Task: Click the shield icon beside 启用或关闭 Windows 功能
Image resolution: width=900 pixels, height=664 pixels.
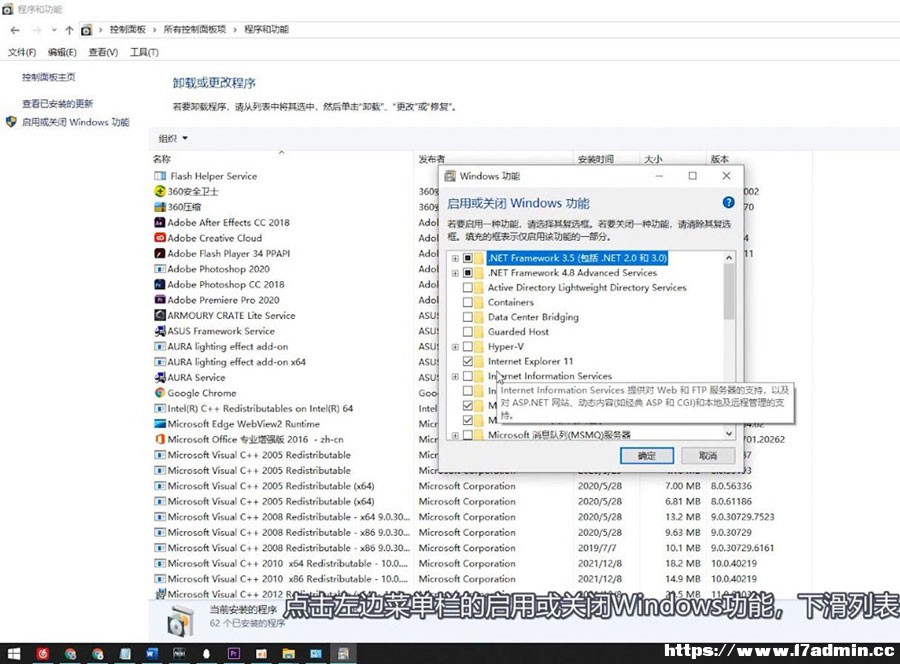Action: [11, 122]
